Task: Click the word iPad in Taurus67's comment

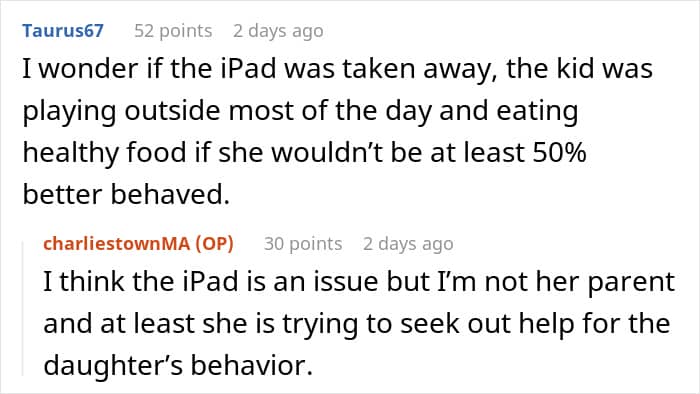Action: (x=248, y=69)
